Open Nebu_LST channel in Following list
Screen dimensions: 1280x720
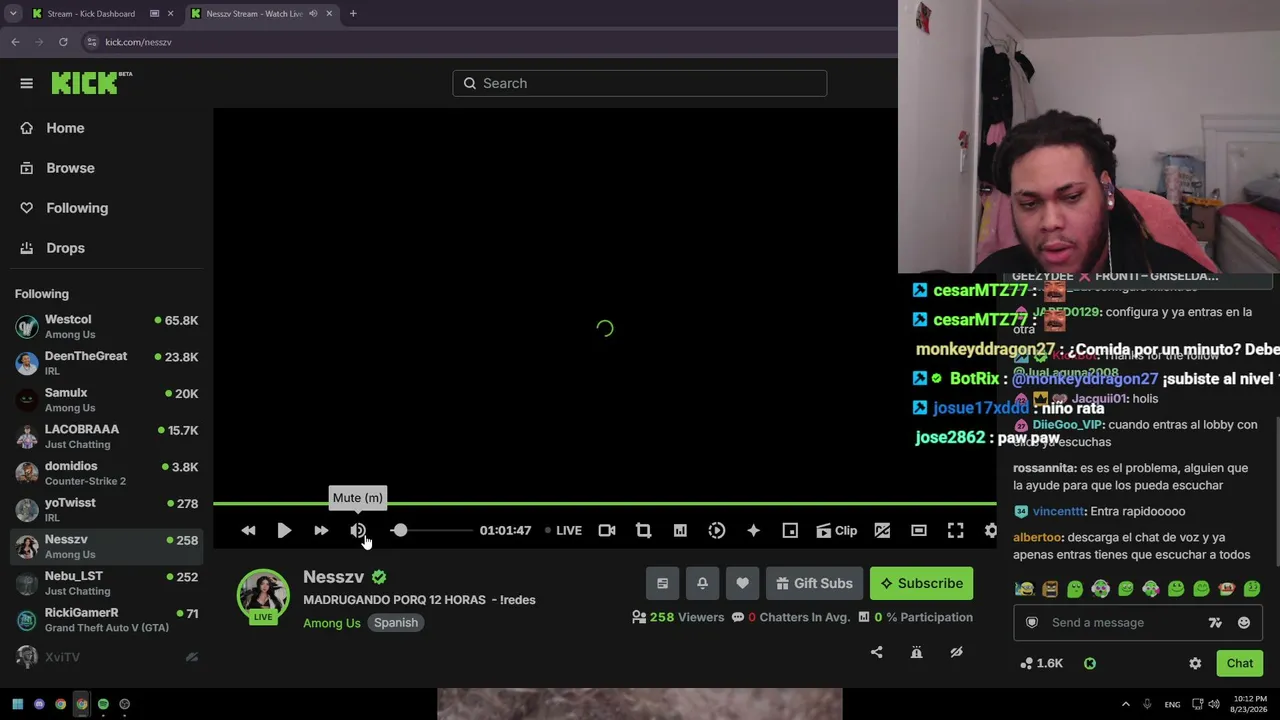tap(106, 583)
